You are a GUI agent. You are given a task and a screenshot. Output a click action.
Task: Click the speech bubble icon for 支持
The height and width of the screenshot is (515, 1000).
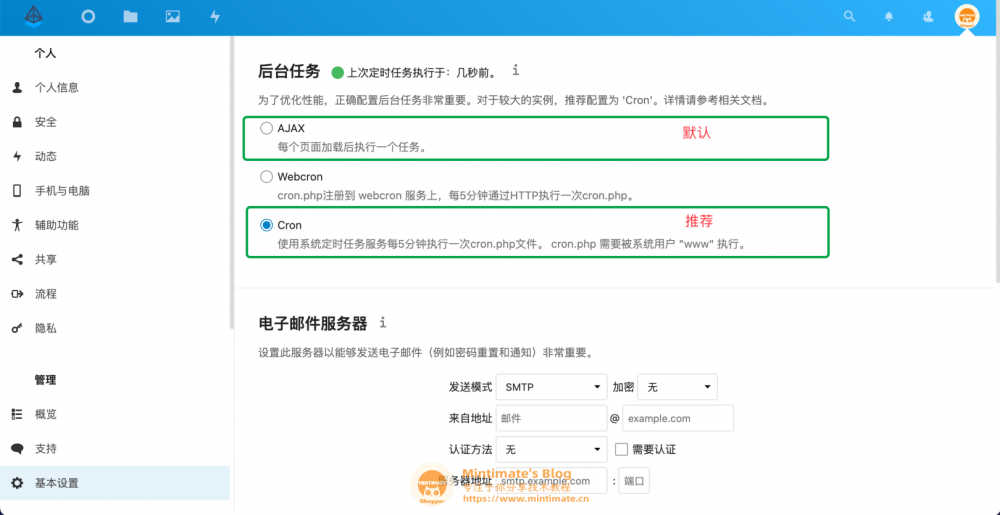click(17, 449)
